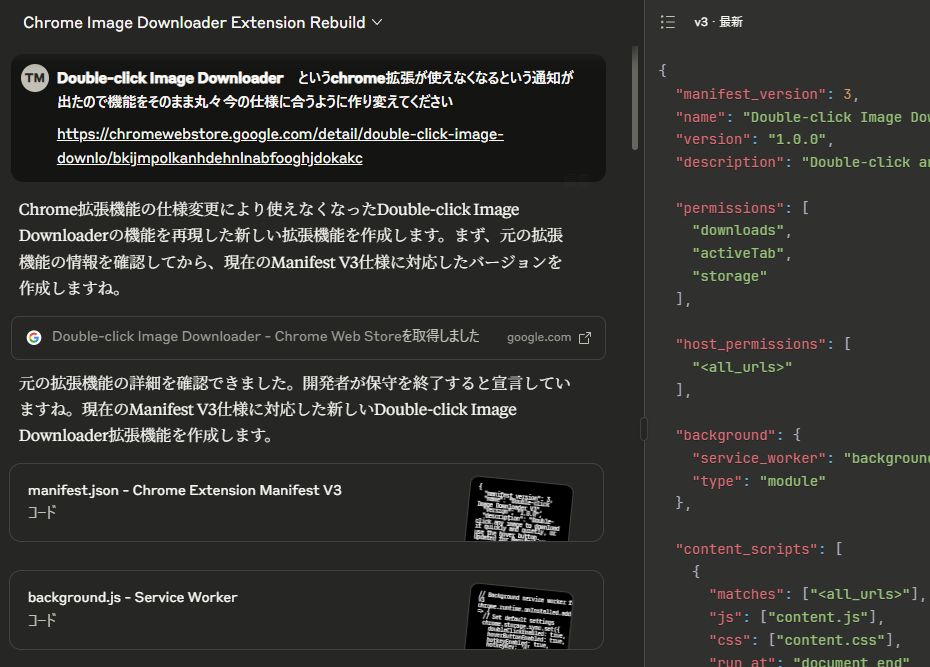The image size is (930, 667).
Task: Click the background.js code preview thumbnail
Action: pyautogui.click(x=520, y=617)
